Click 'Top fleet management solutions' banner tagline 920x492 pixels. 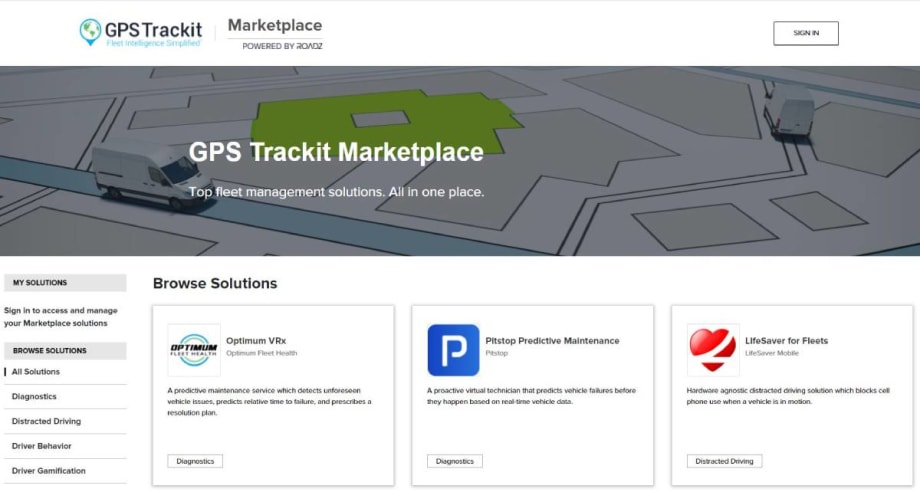tap(336, 192)
